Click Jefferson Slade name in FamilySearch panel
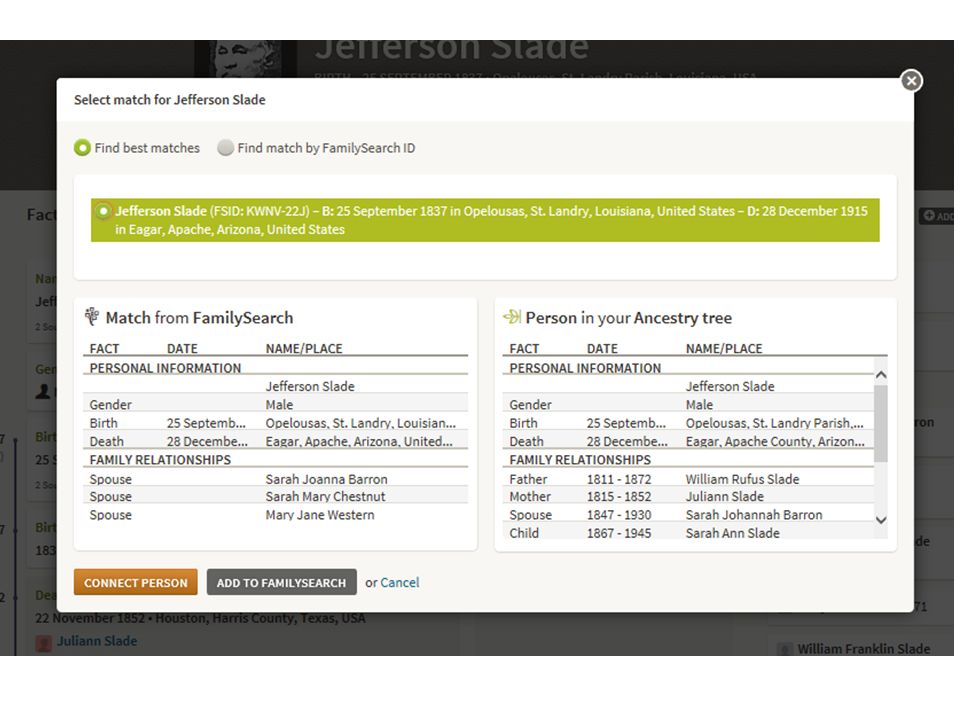Viewport: 960px width, 720px height. point(310,386)
